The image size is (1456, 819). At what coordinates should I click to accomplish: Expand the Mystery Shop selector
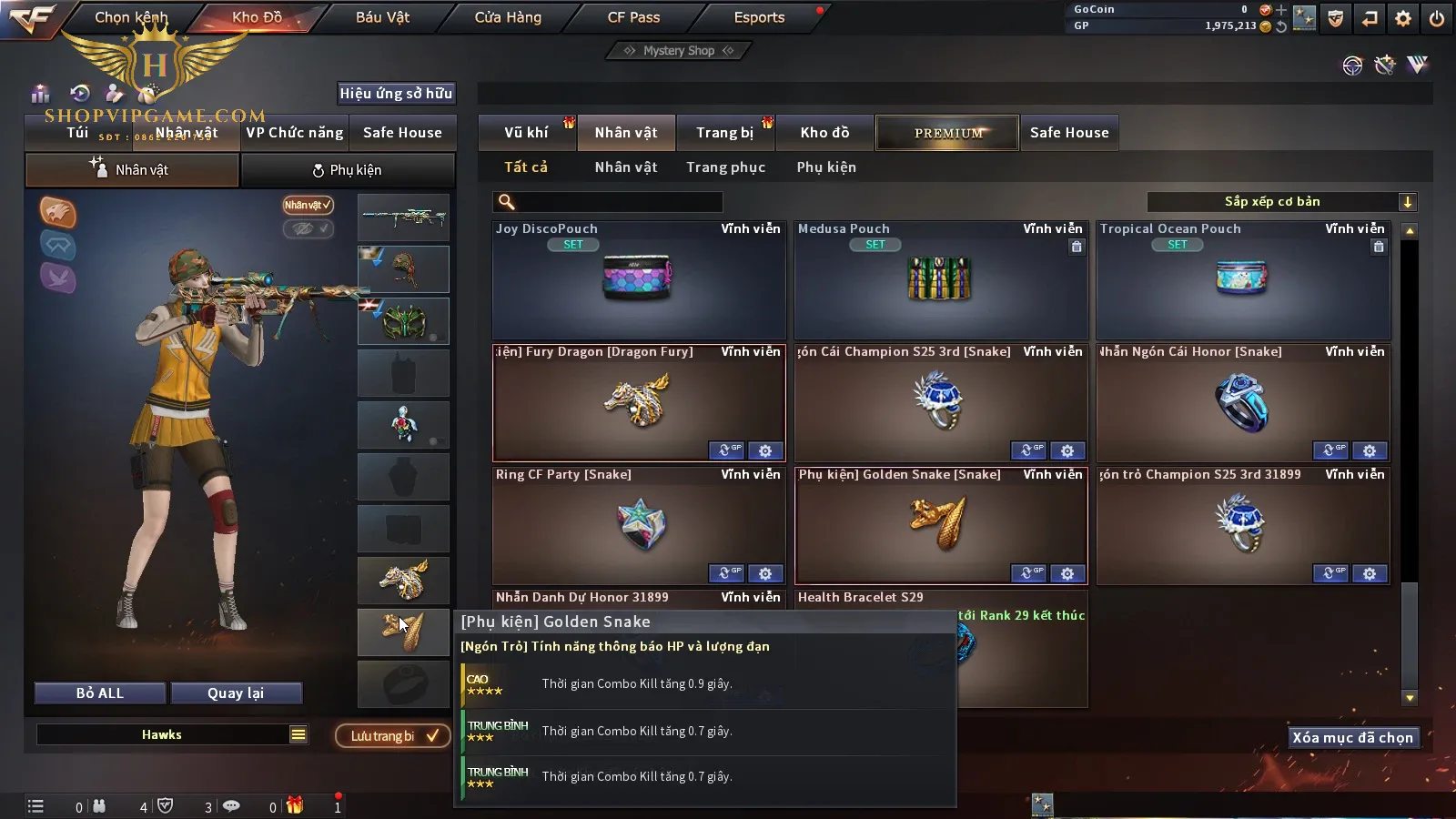click(678, 51)
